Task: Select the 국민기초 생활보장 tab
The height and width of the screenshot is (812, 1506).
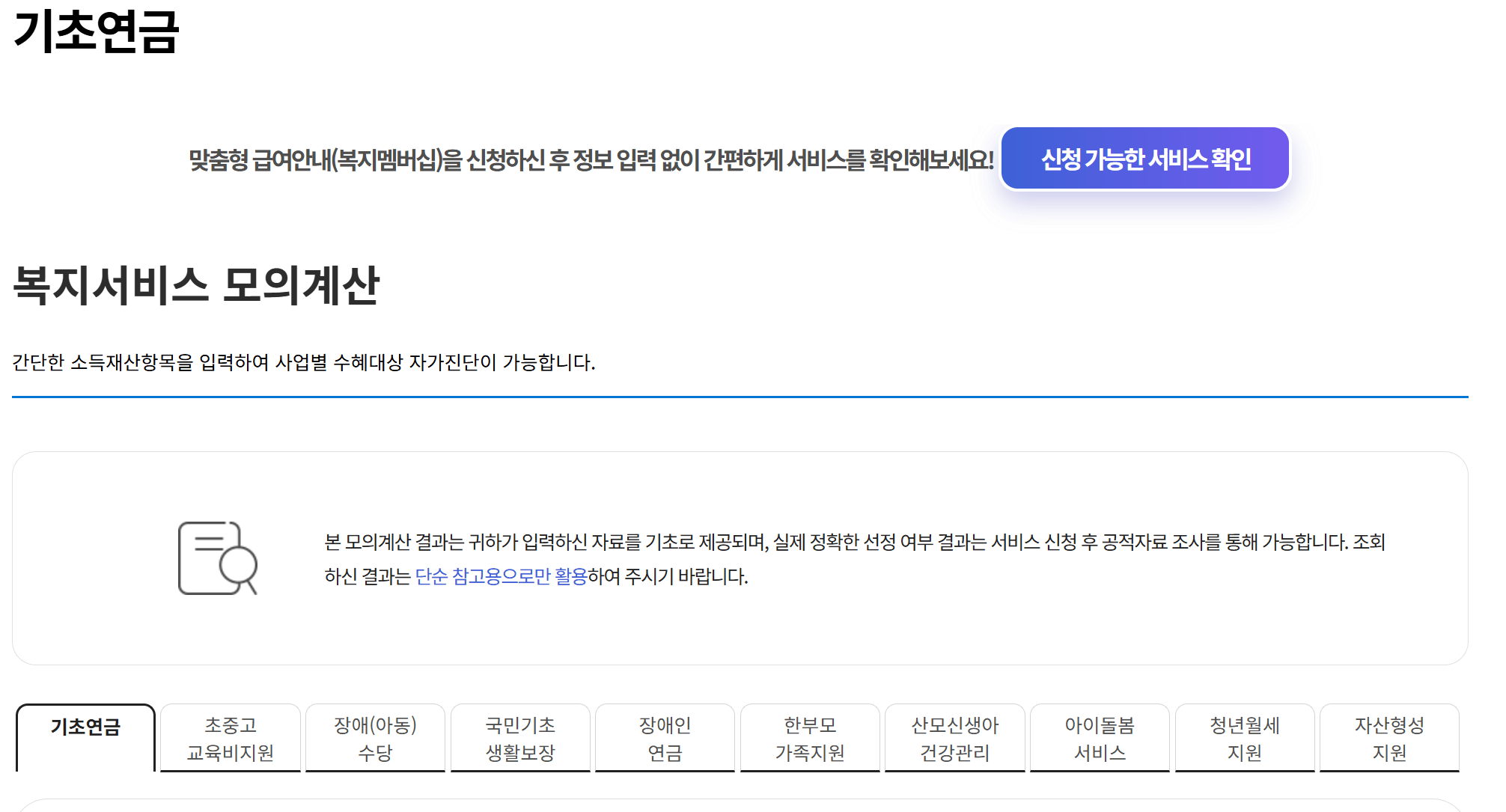Action: click(x=519, y=737)
